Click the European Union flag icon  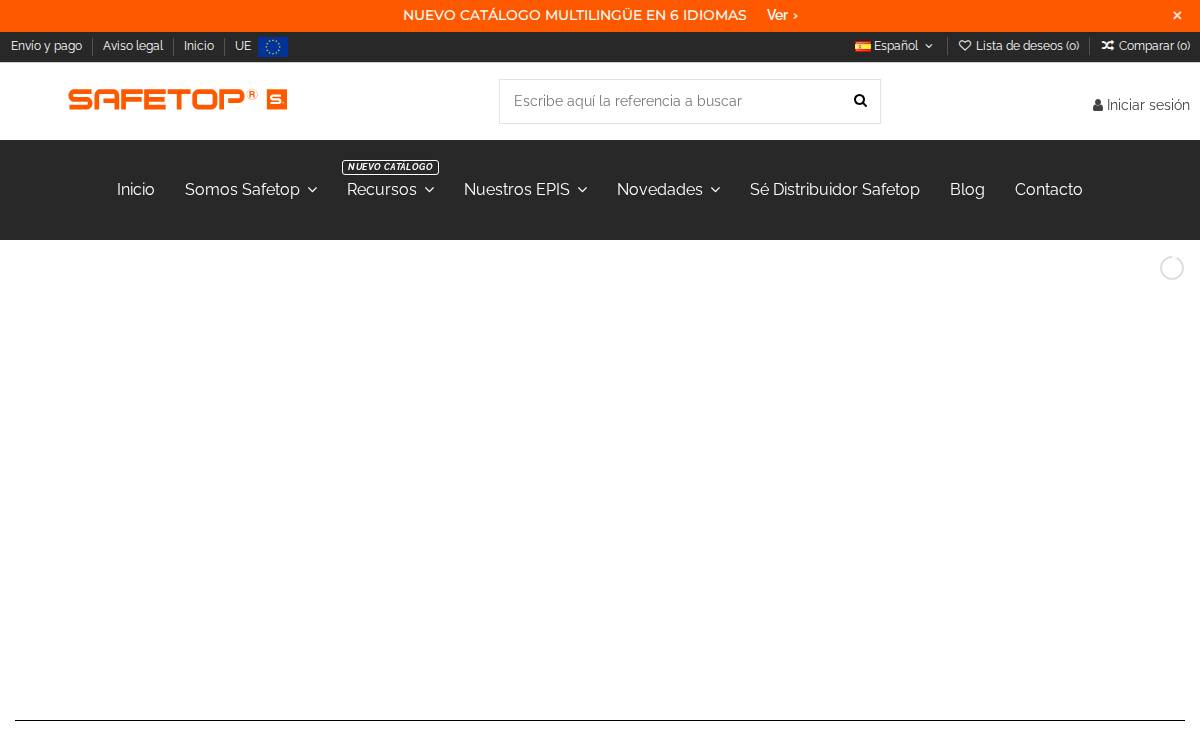pos(273,47)
